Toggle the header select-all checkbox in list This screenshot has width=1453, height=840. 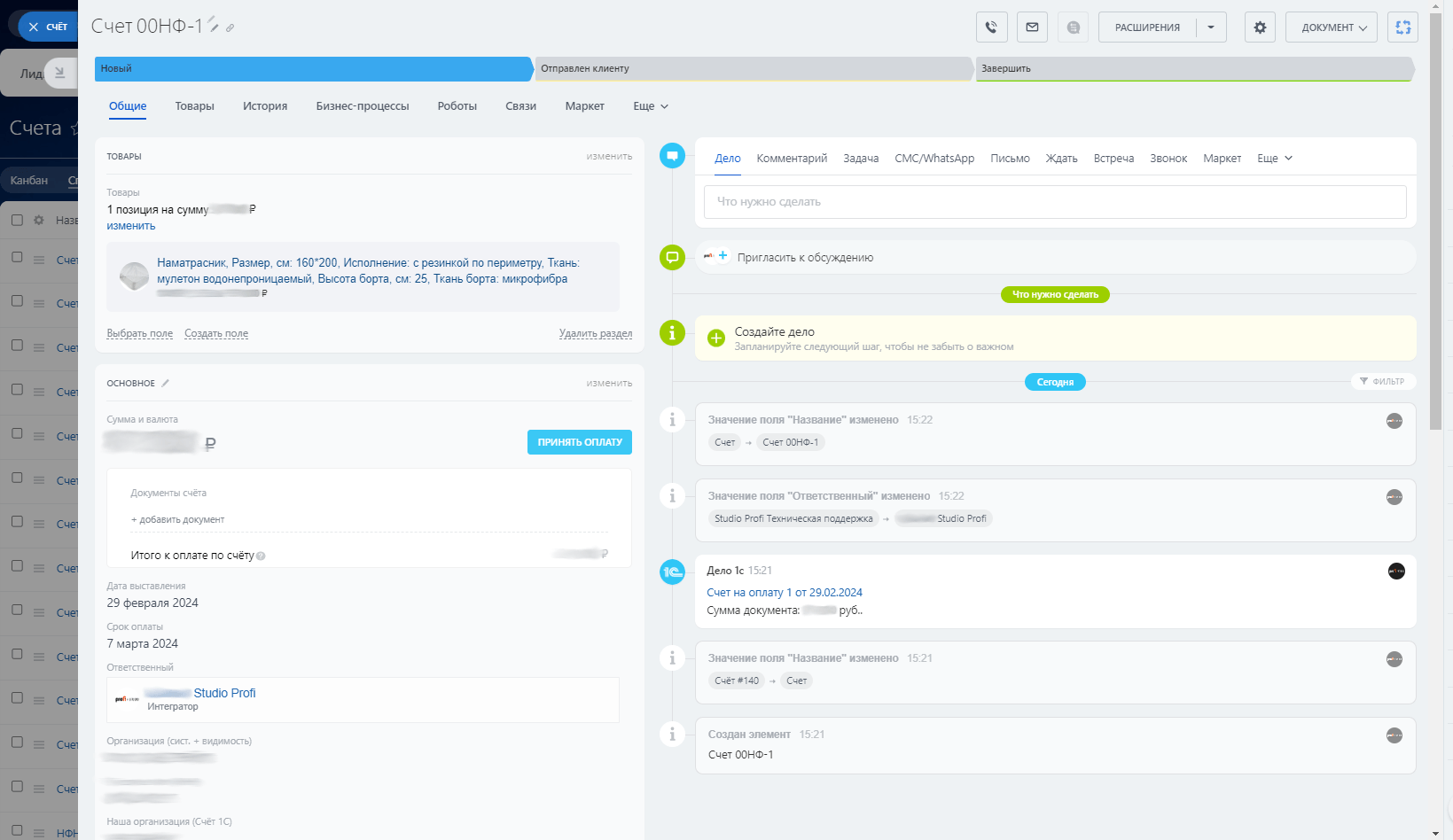(17, 220)
